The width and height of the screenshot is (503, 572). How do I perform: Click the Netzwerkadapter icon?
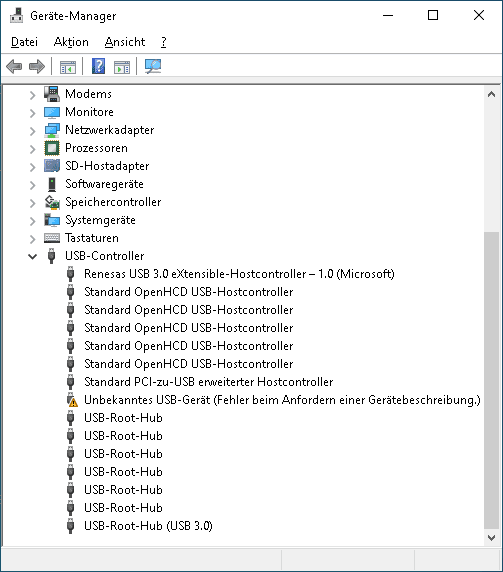tap(52, 130)
